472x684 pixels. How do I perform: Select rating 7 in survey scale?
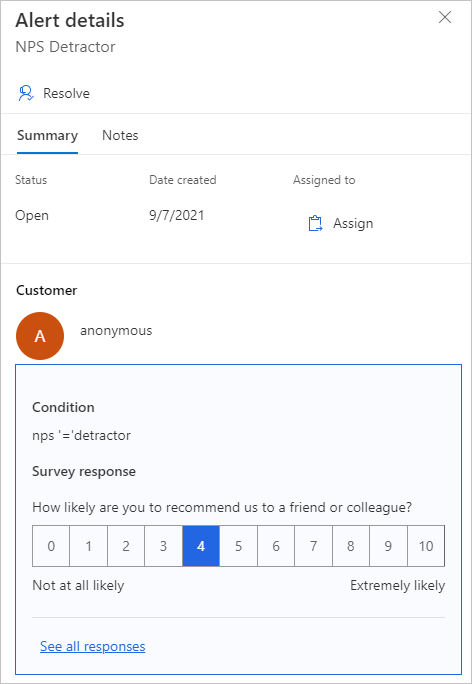tap(314, 546)
